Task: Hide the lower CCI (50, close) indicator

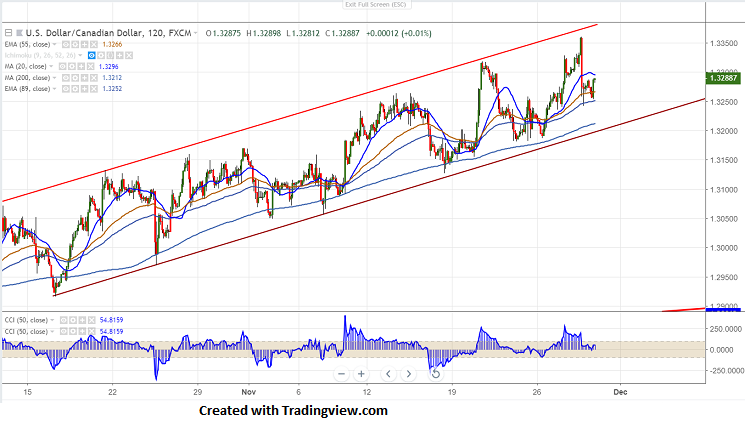Action: [x=64, y=331]
